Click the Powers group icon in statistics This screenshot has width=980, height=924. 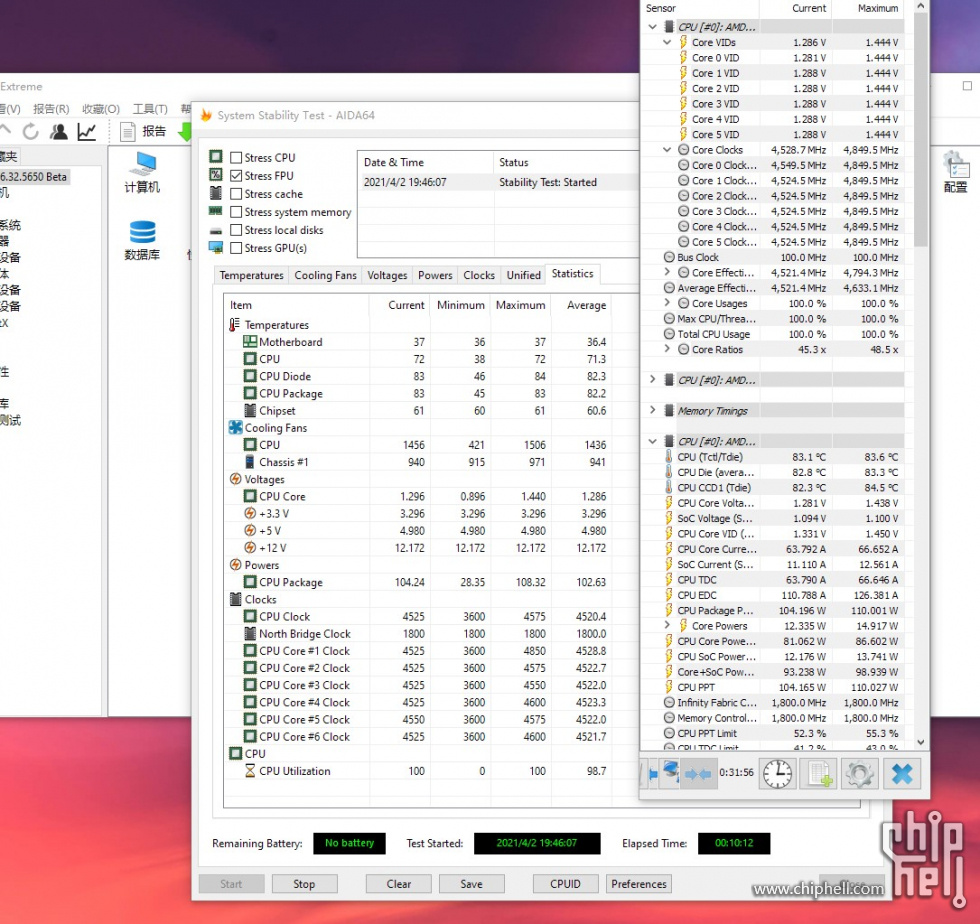click(x=235, y=565)
